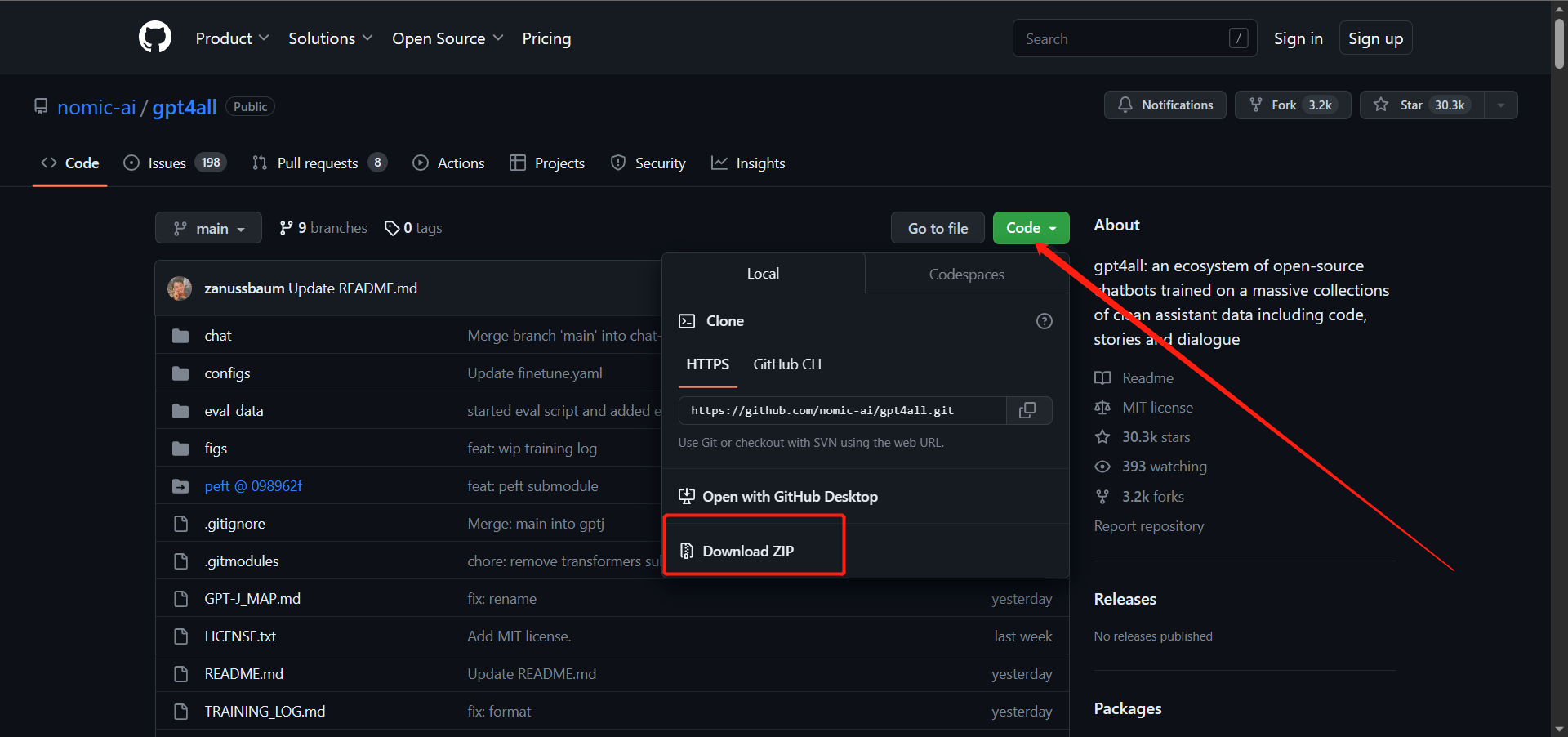Click the 3.2k forks link

[1152, 497]
